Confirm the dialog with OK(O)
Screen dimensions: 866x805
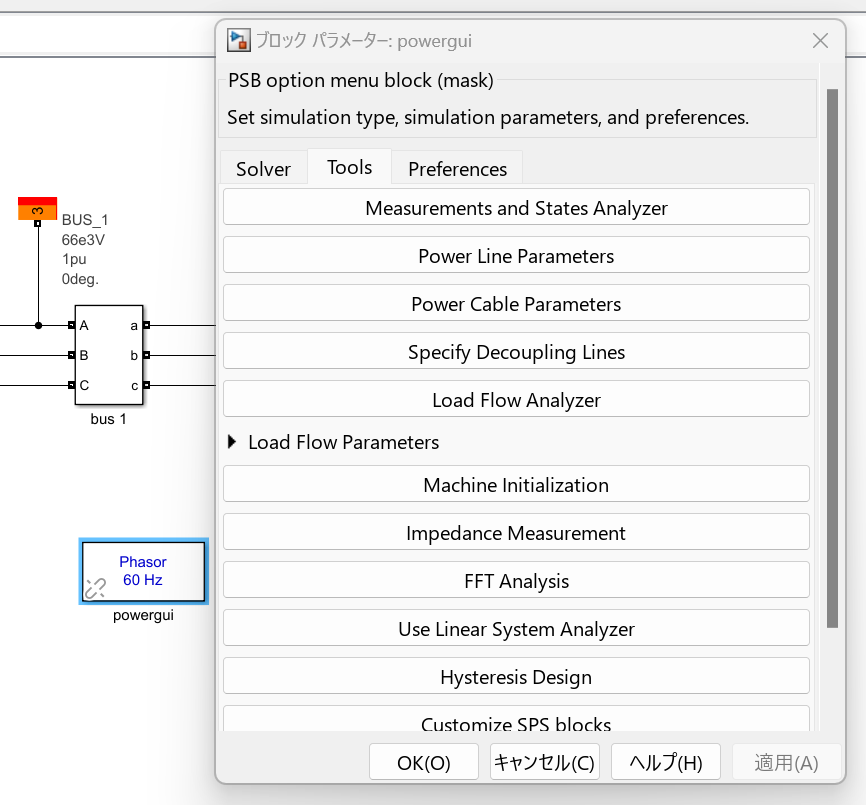click(423, 761)
